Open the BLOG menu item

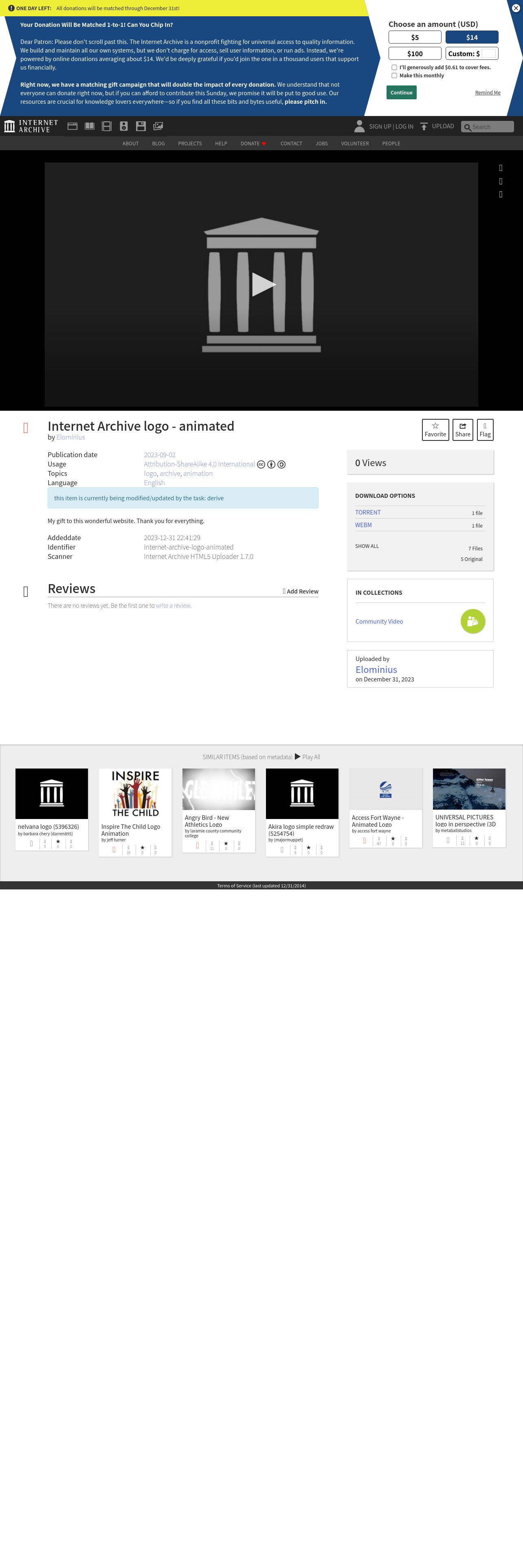(x=158, y=144)
